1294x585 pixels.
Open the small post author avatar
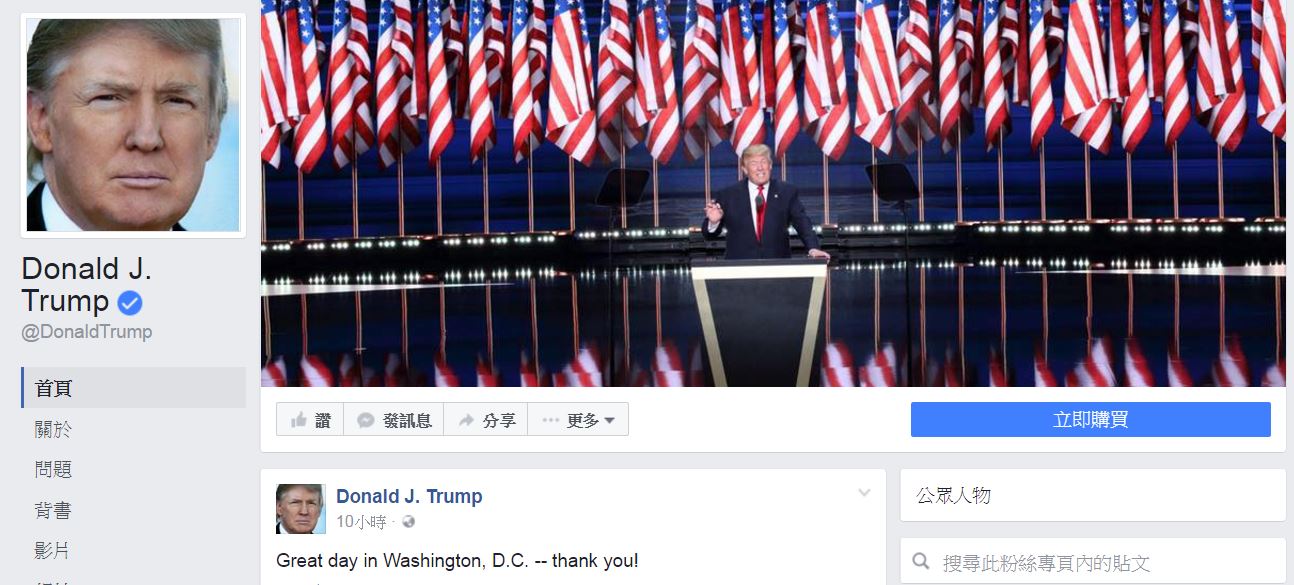[x=300, y=509]
